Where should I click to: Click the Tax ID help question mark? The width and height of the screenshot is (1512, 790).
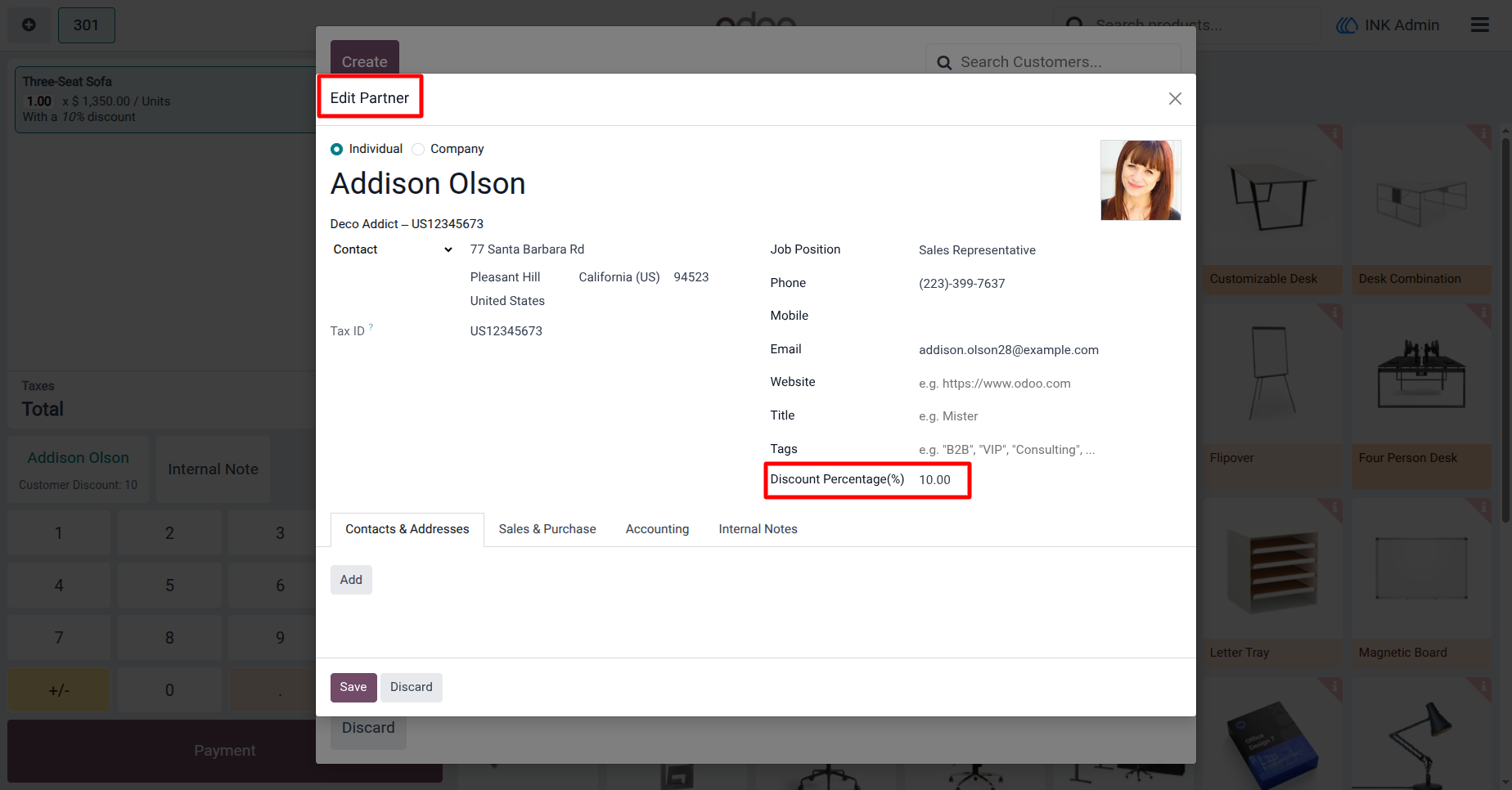coord(371,326)
